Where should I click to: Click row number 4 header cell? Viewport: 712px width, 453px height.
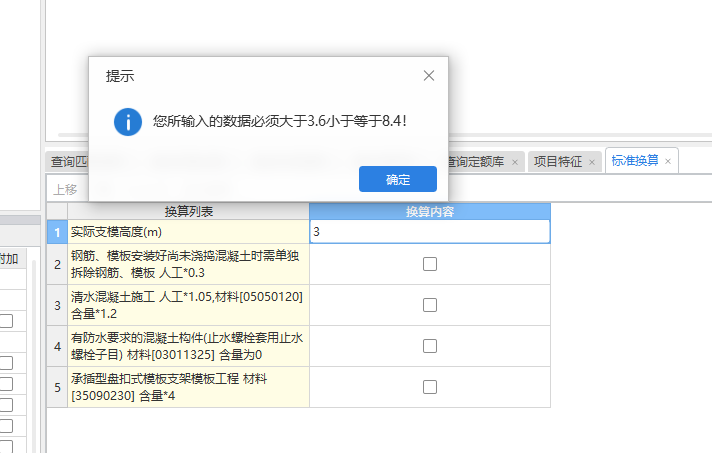[57, 346]
